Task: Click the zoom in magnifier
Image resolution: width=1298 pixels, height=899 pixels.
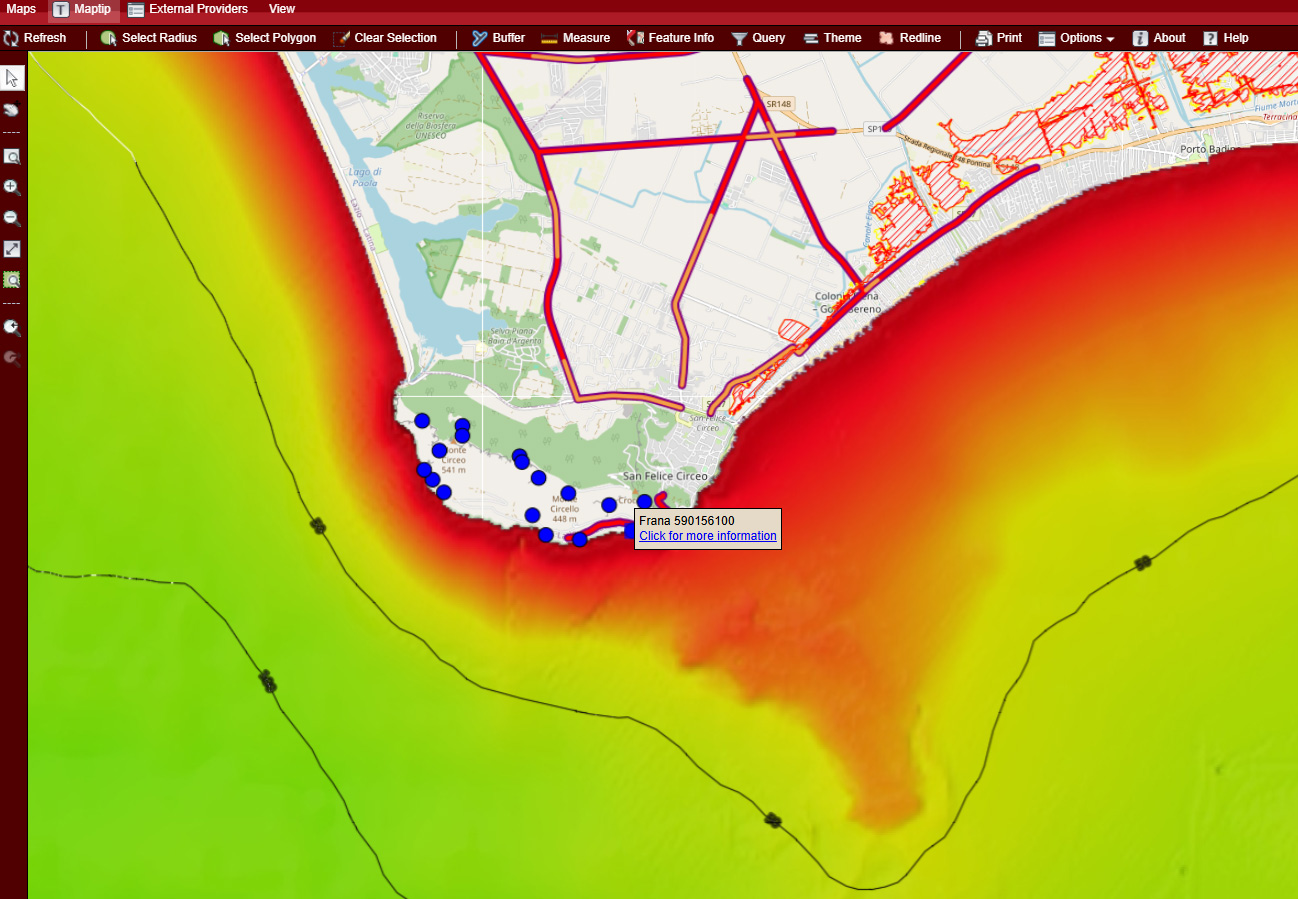Action: [x=13, y=188]
